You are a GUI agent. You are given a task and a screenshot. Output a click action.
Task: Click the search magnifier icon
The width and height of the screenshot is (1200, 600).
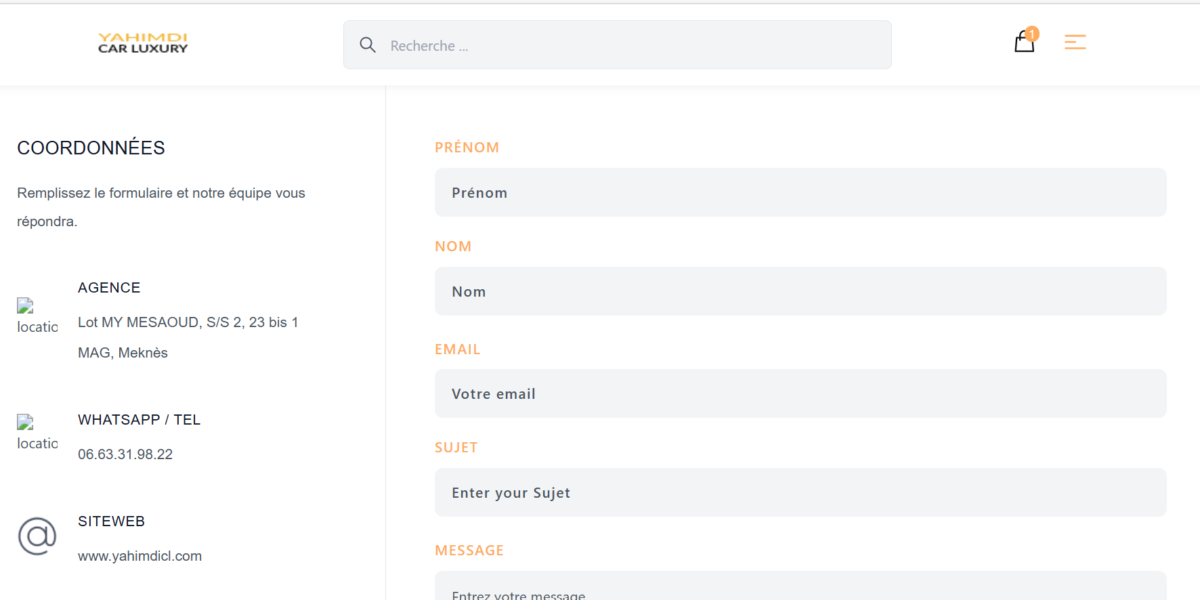[x=367, y=44]
